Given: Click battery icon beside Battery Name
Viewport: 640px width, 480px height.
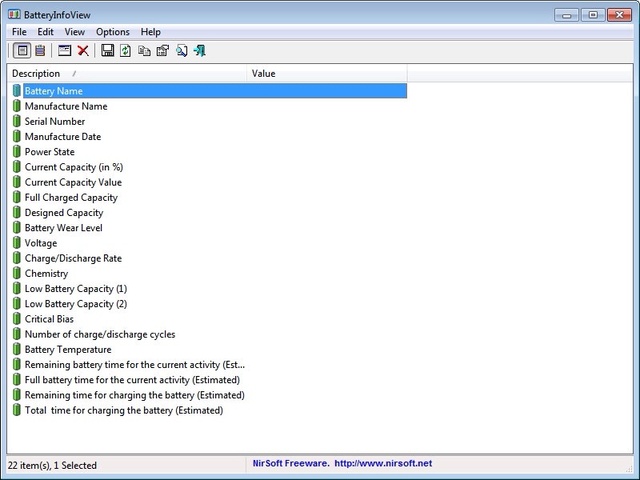Looking at the screenshot, I should (16, 91).
